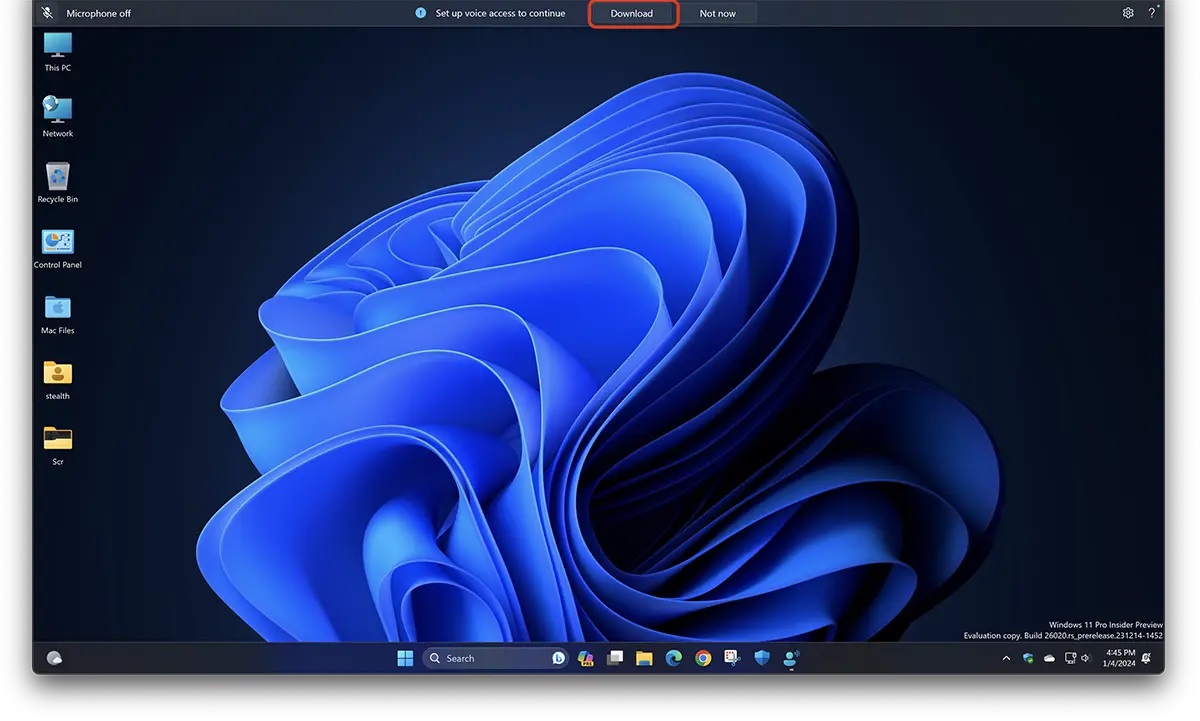Open Task View from the taskbar

coord(615,658)
